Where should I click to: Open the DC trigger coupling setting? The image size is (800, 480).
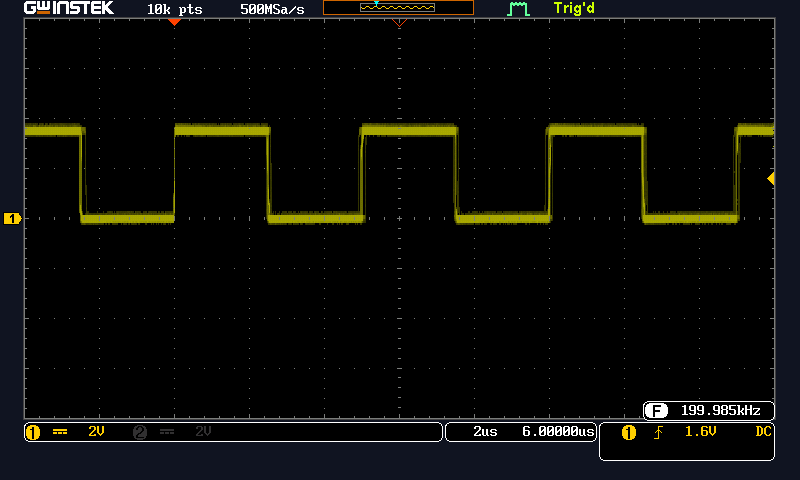(x=763, y=432)
